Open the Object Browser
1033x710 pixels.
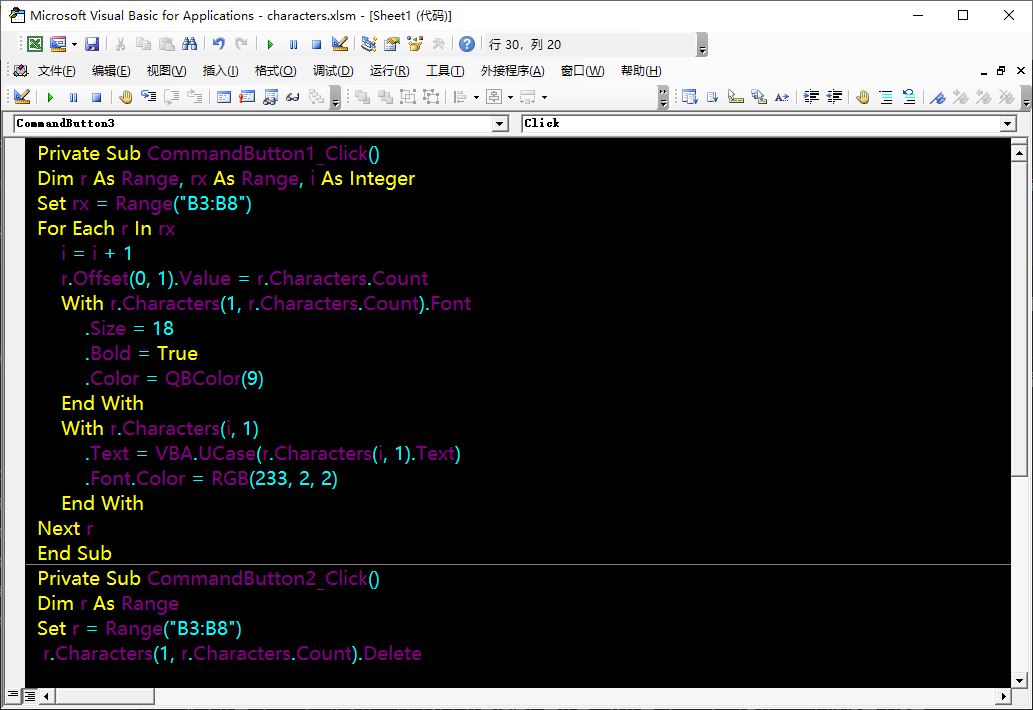point(415,44)
